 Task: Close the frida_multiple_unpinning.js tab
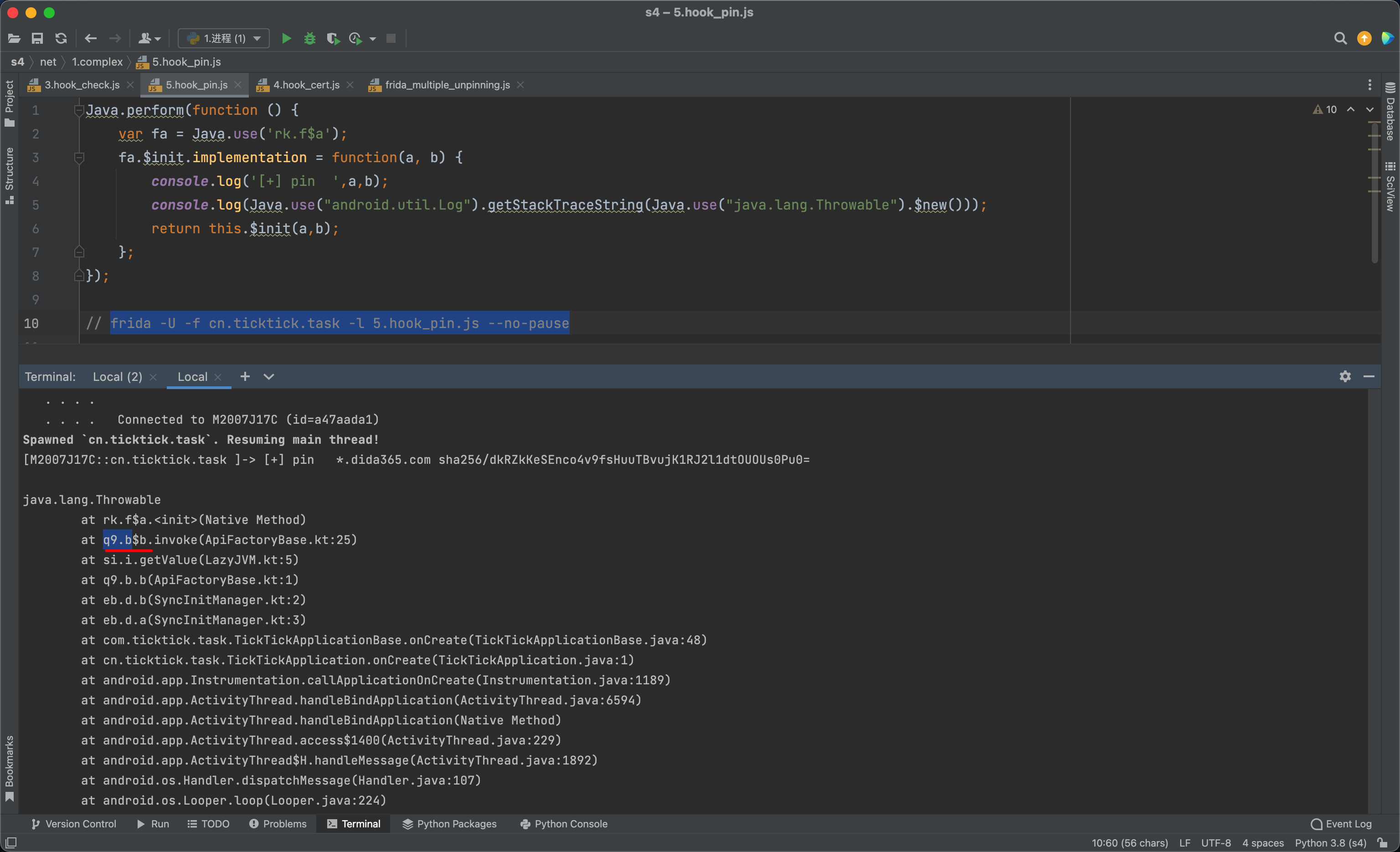[x=520, y=85]
